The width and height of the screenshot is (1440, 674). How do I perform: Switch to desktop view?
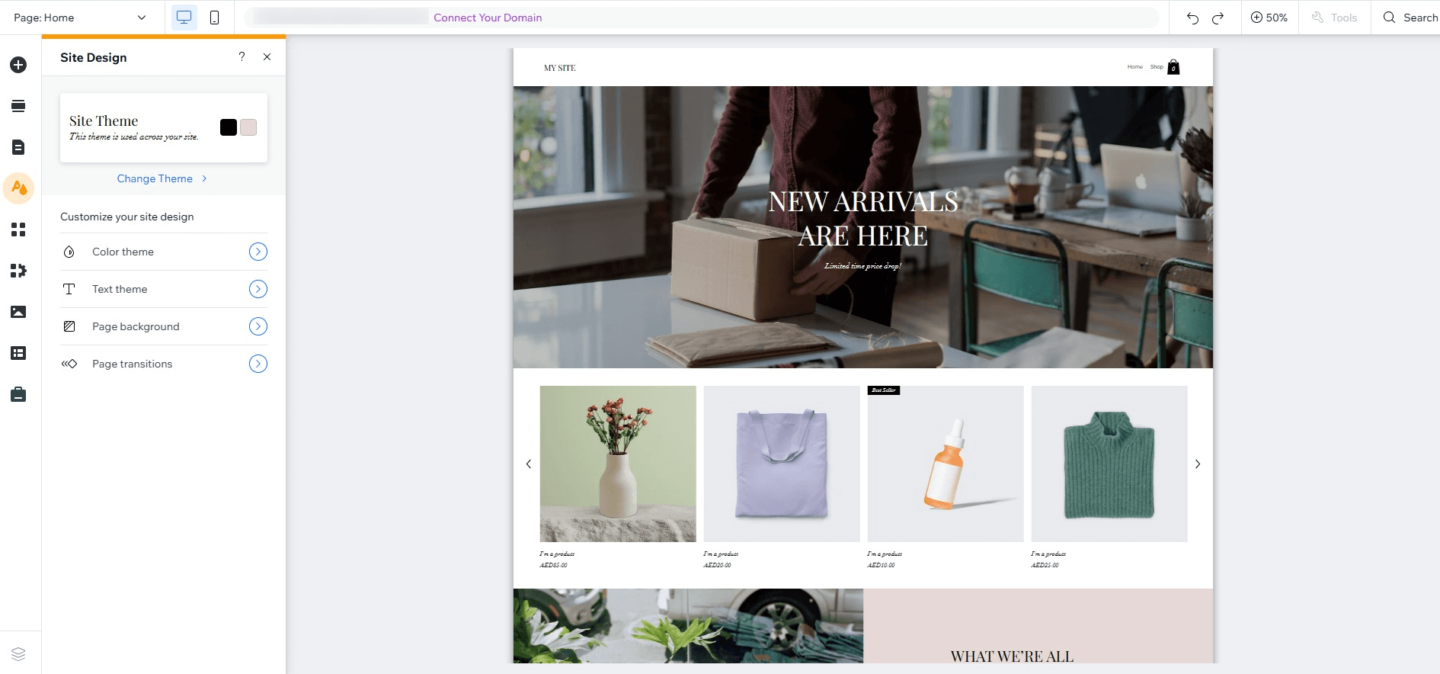[x=184, y=17]
